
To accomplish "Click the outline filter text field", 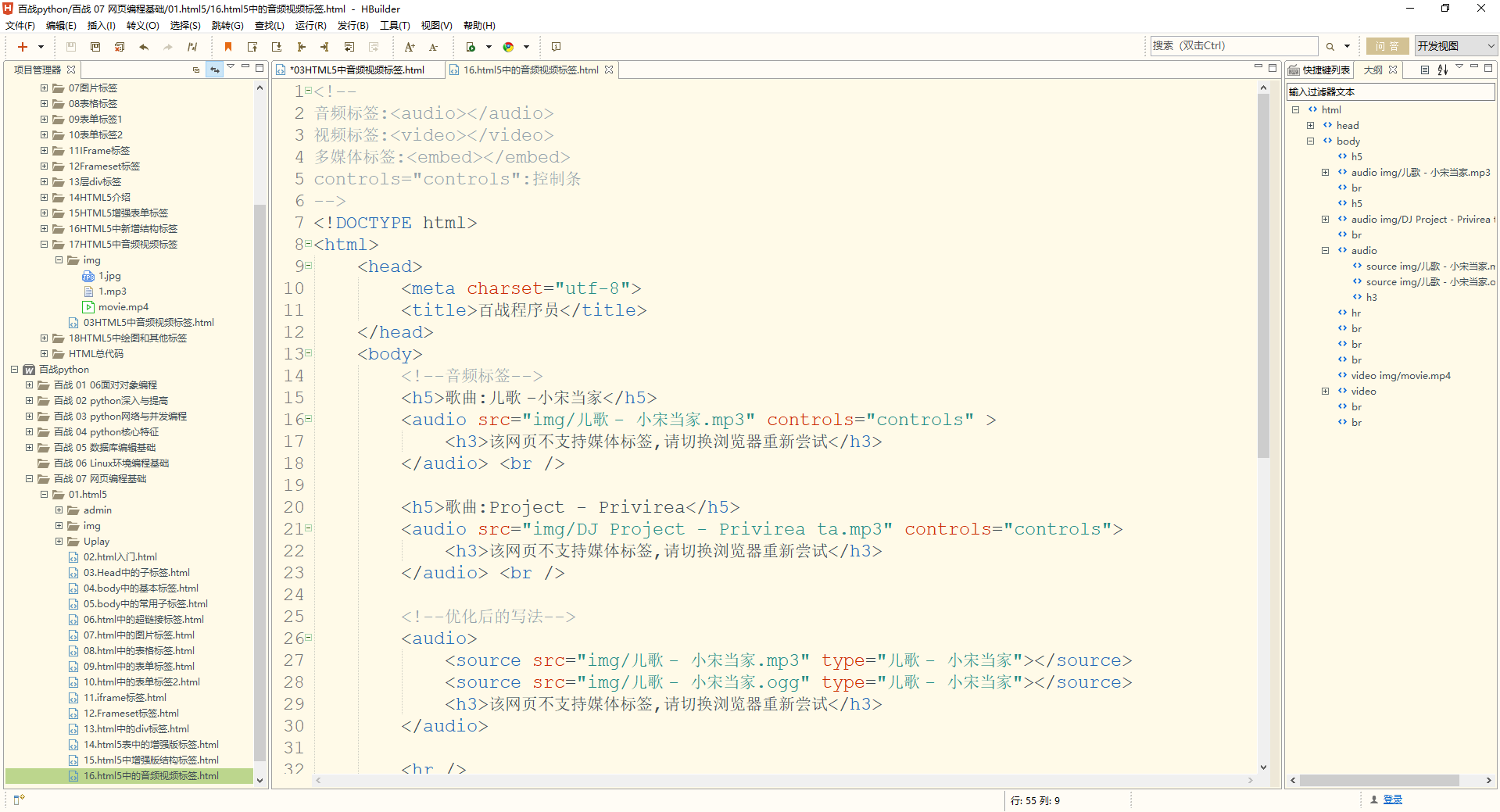I will tap(1391, 92).
